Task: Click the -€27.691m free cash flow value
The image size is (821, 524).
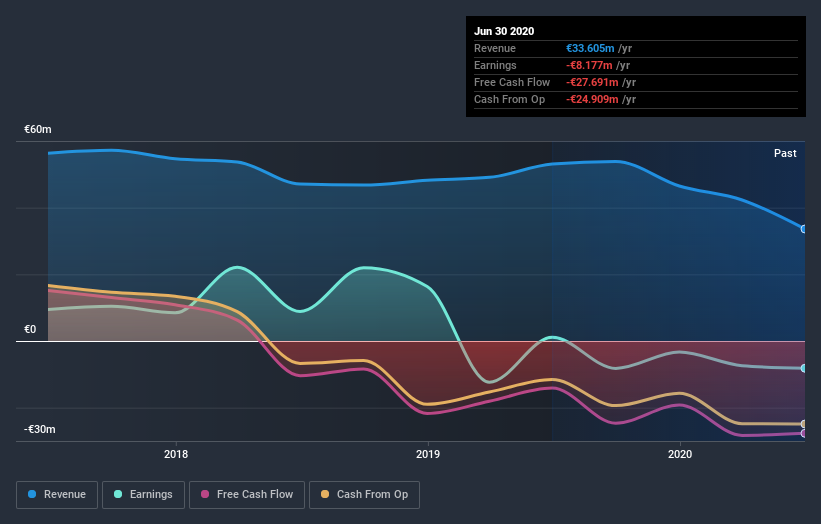Action: tap(592, 82)
